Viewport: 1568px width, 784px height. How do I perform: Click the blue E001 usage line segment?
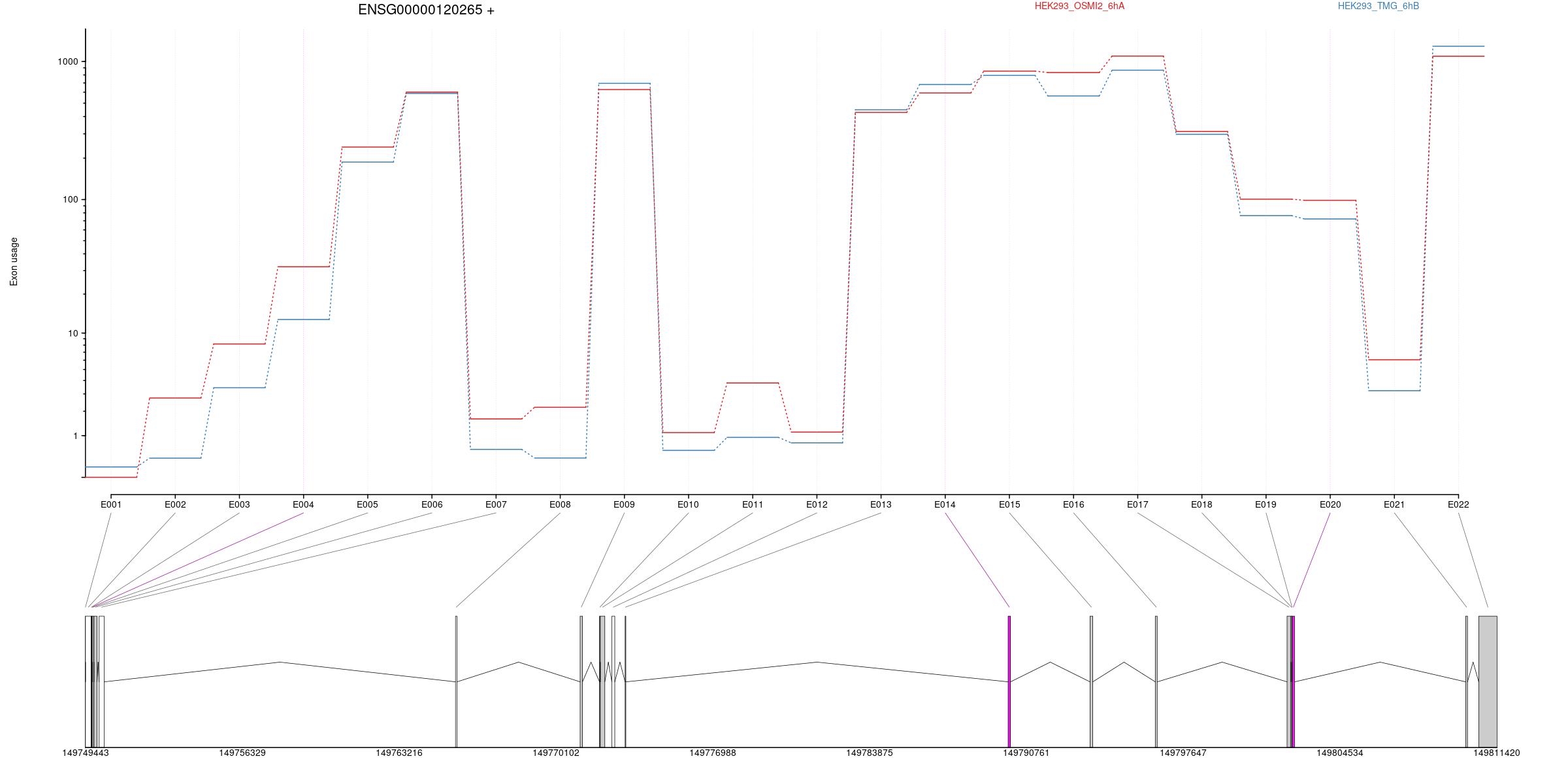111,467
